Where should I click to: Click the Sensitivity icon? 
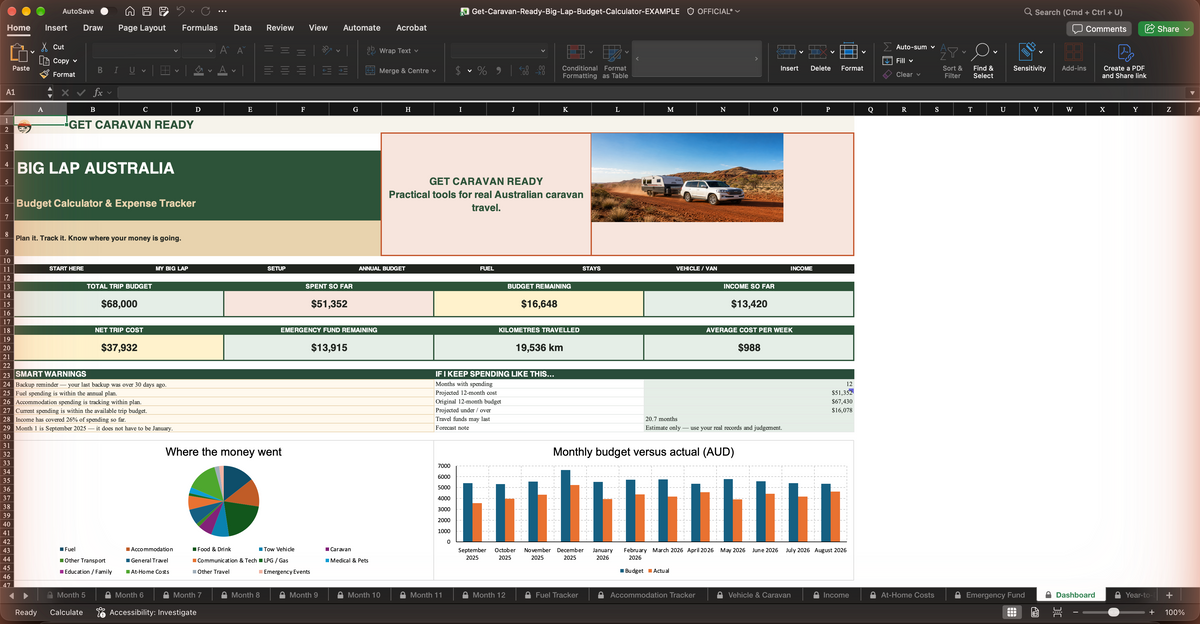1029,50
